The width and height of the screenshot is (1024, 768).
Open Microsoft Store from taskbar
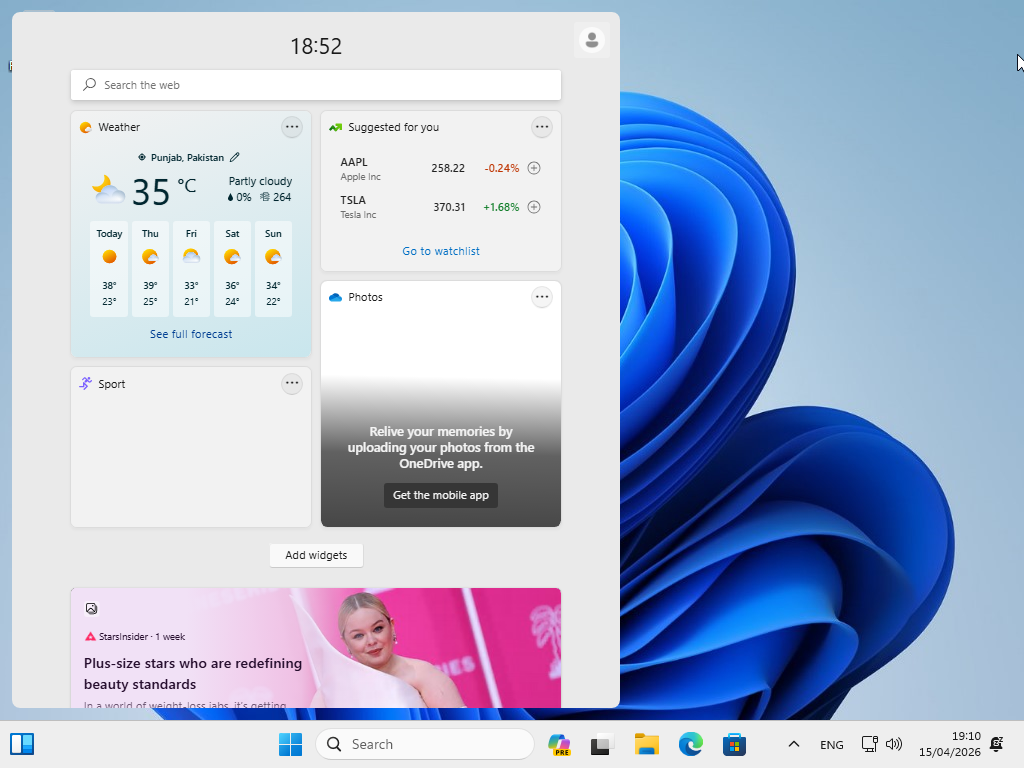(734, 744)
